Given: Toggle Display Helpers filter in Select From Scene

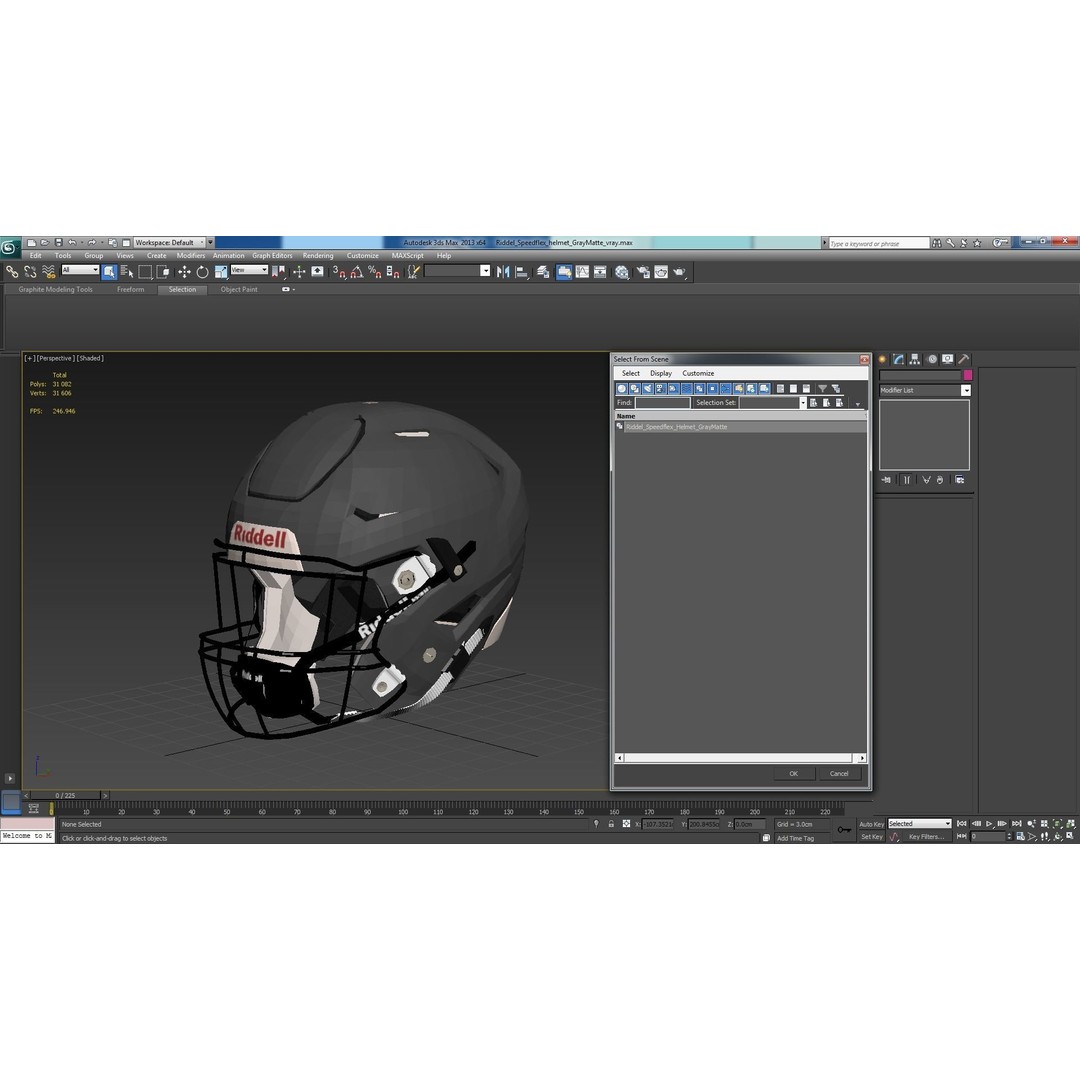Looking at the screenshot, I should pos(674,388).
